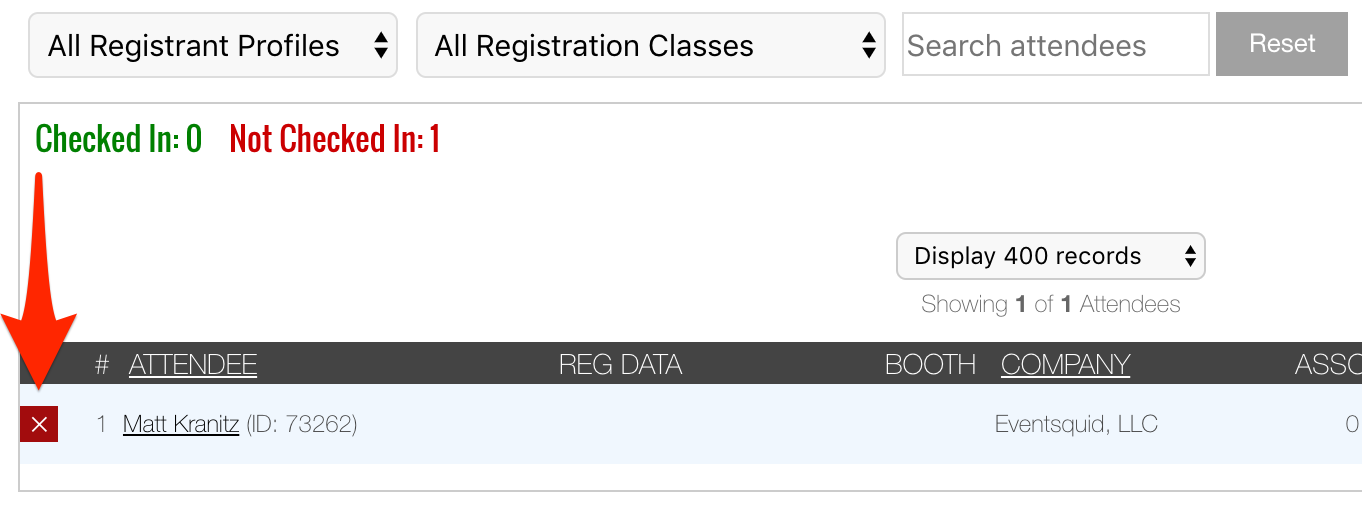The height and width of the screenshot is (512, 1362).
Task: Open Matt Kranitz attendee link
Action: click(181, 424)
